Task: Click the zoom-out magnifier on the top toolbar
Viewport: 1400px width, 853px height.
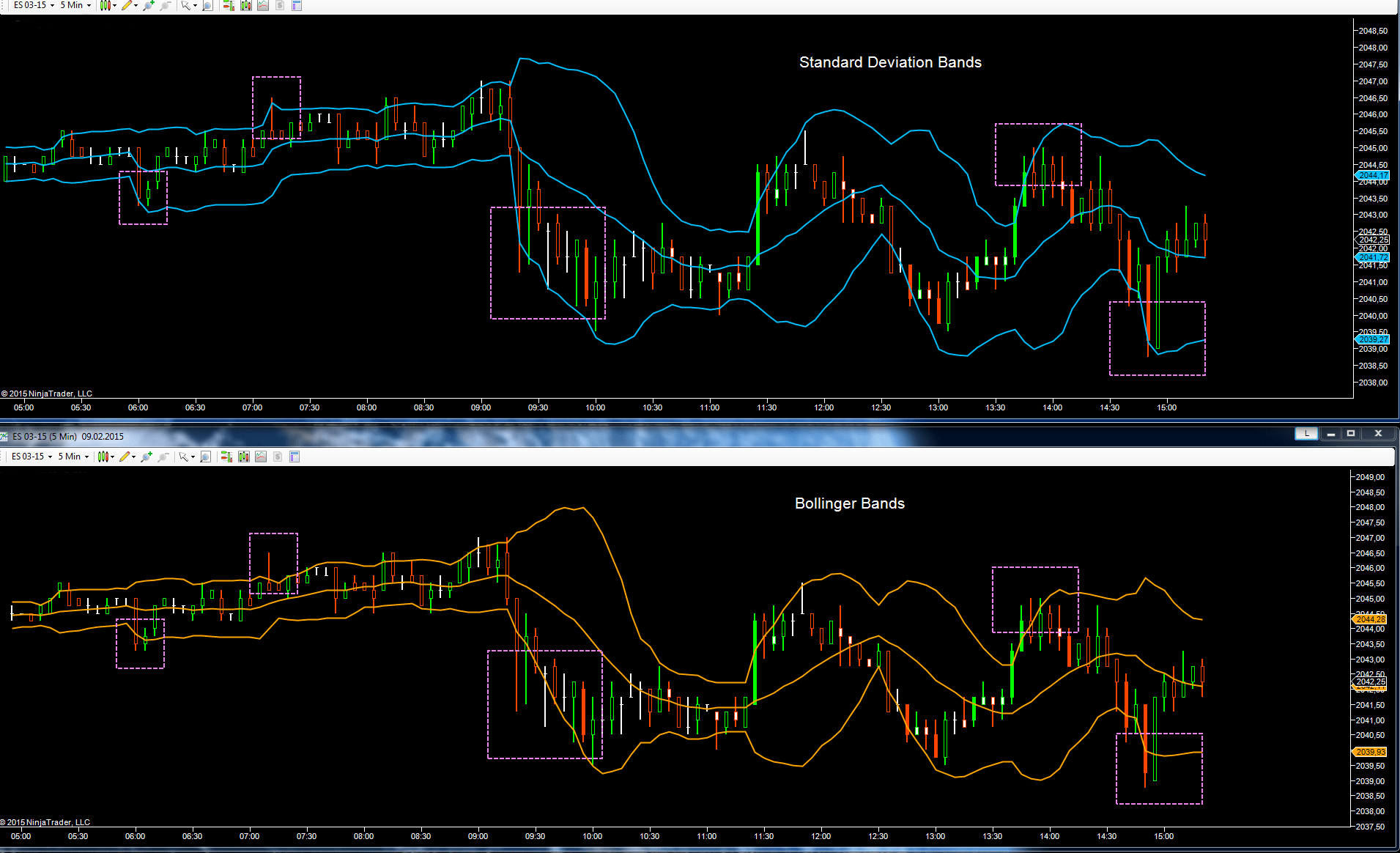Action: [x=165, y=6]
